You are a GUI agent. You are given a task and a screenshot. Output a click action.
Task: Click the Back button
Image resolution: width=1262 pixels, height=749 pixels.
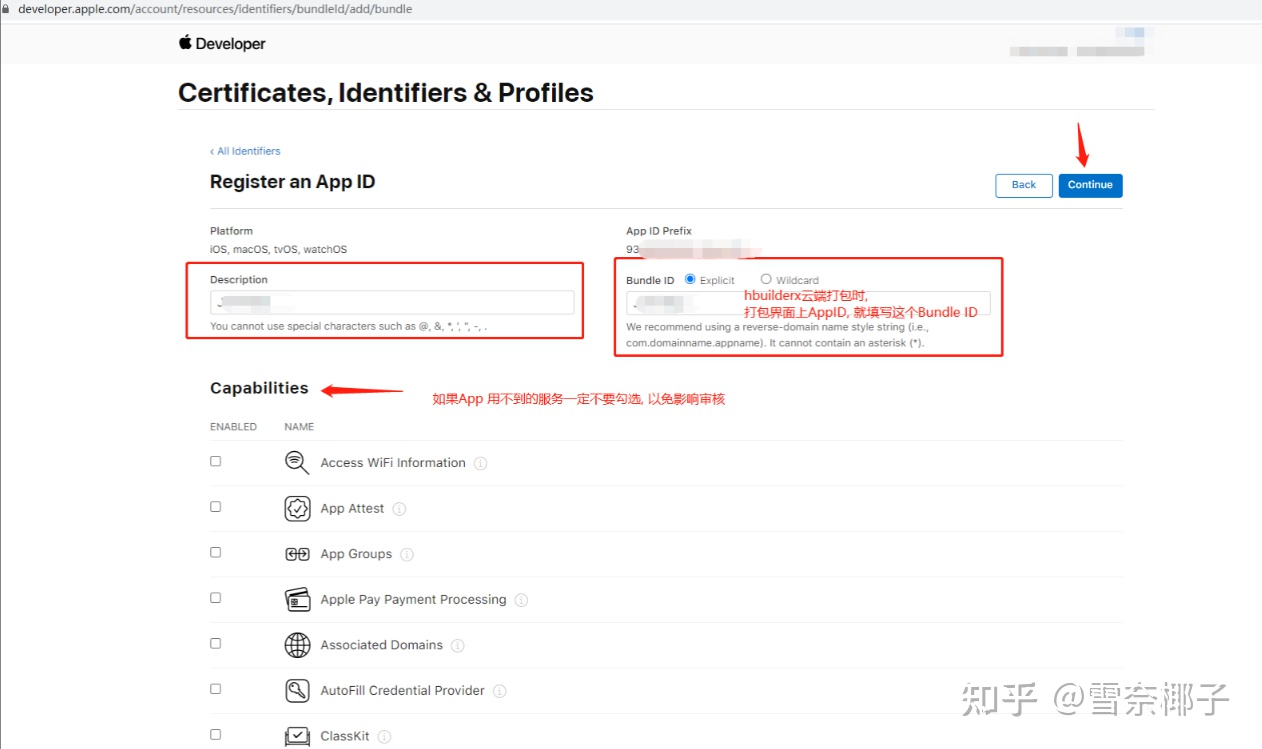1024,185
